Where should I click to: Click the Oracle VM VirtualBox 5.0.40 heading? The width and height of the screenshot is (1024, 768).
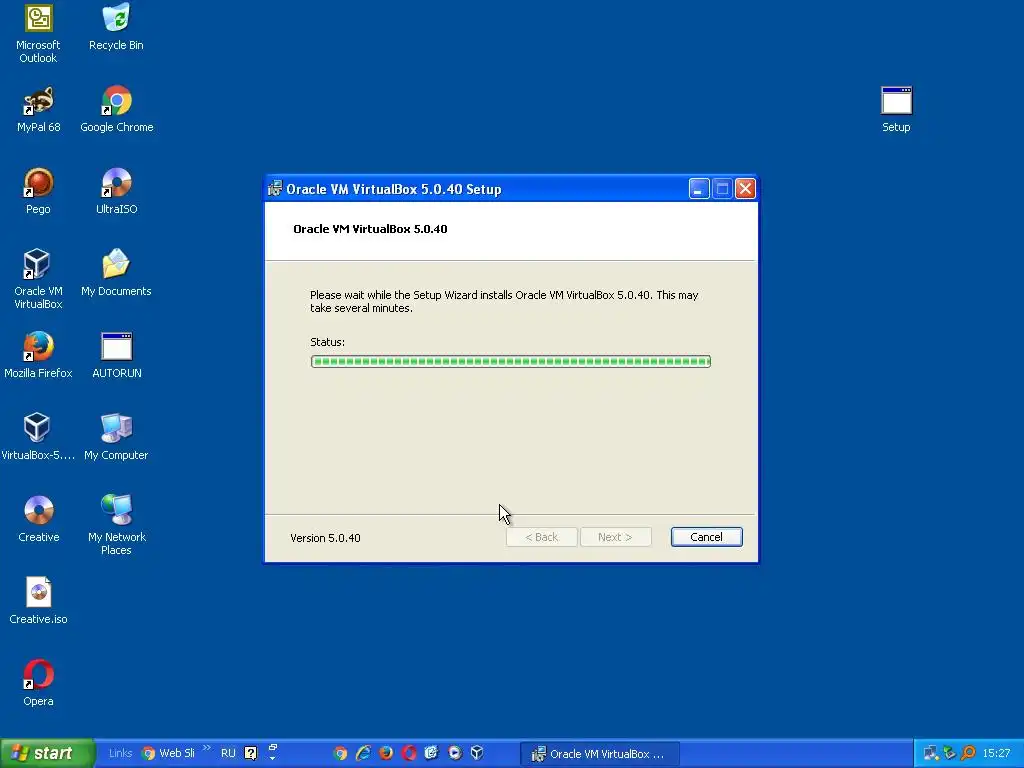pos(370,229)
